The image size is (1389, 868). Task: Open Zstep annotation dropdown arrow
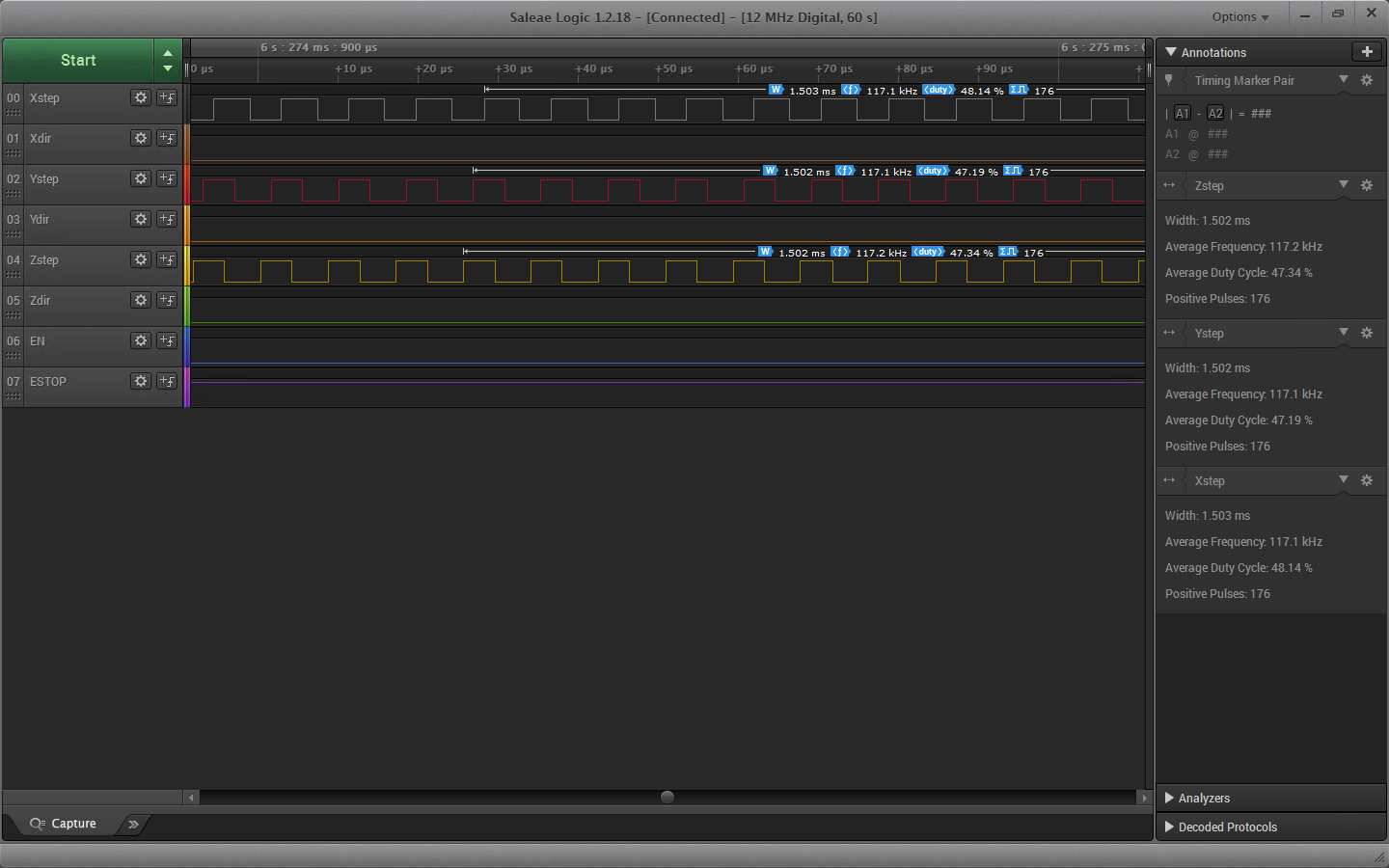(1344, 184)
